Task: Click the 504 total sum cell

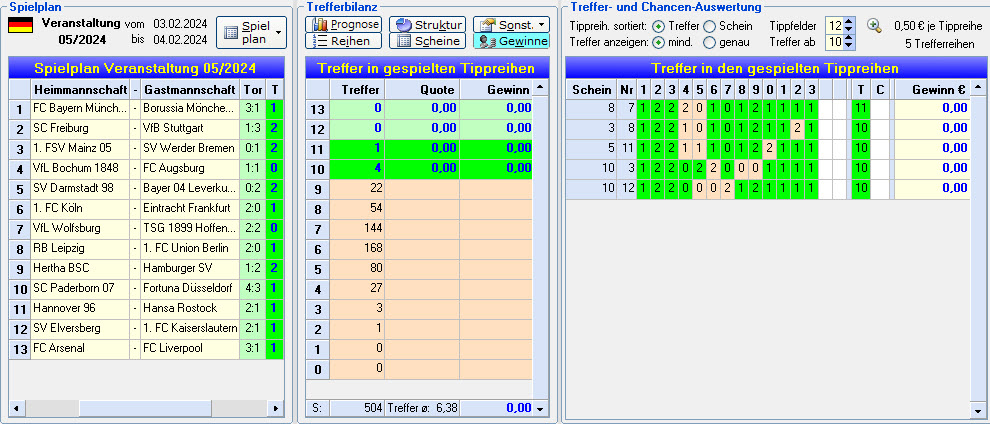Action: tap(357, 408)
